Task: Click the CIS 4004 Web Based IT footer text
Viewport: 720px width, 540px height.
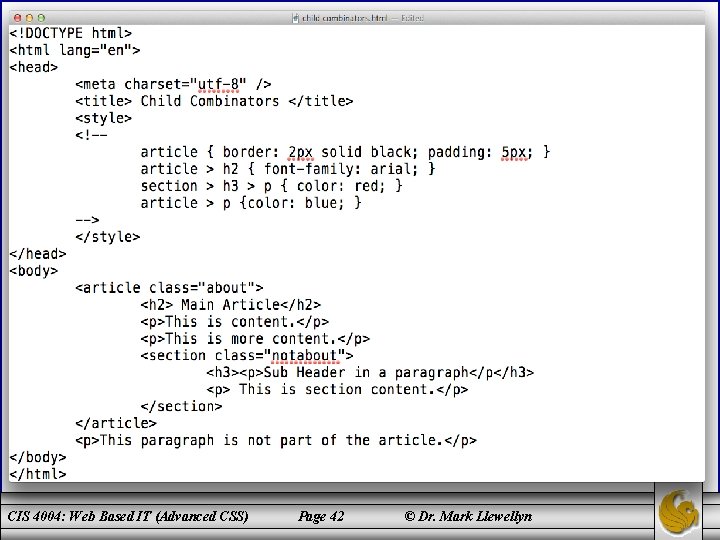Action: (x=128, y=517)
